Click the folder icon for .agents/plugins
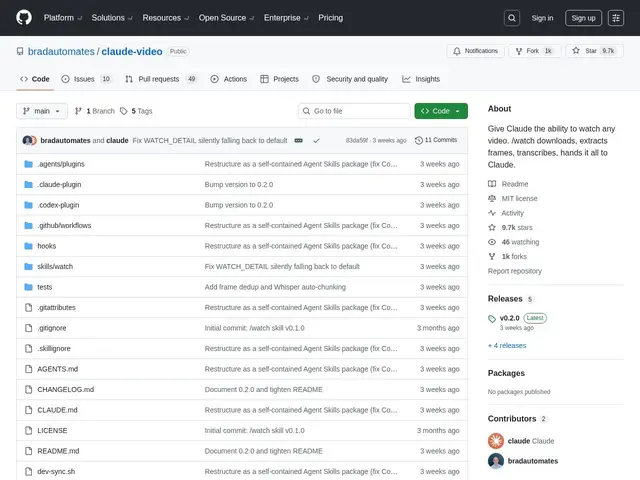 [28, 164]
